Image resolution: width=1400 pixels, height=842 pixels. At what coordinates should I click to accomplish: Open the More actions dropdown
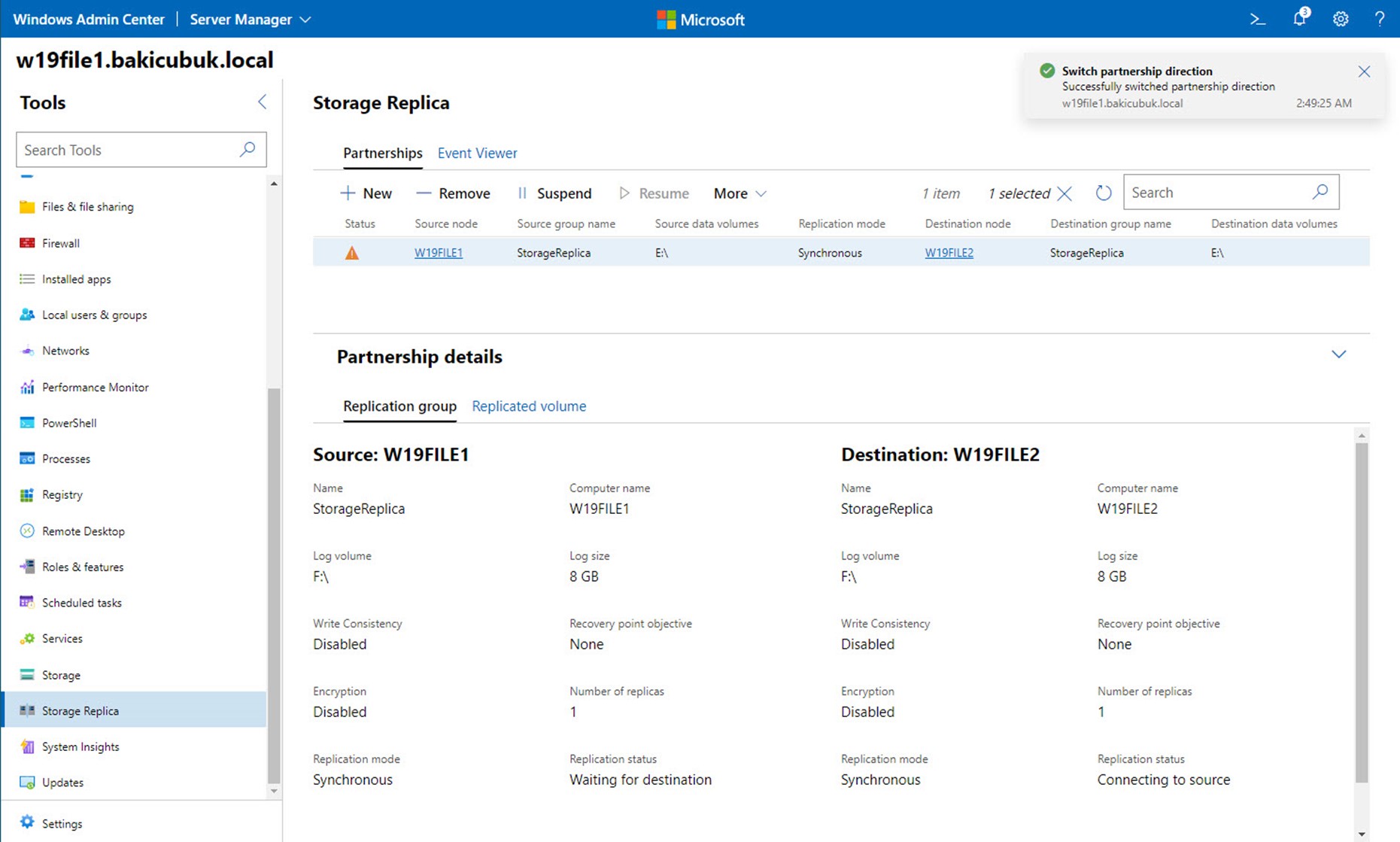coord(739,193)
